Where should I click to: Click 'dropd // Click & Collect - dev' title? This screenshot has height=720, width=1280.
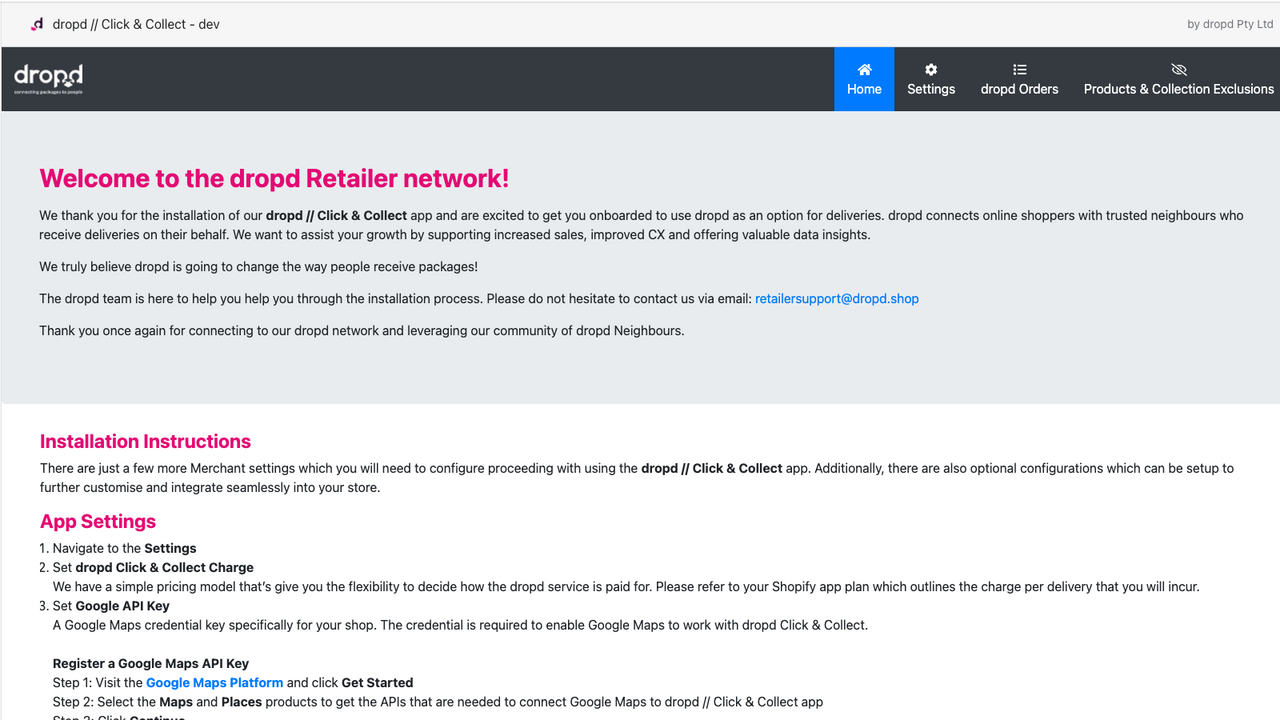(x=136, y=24)
